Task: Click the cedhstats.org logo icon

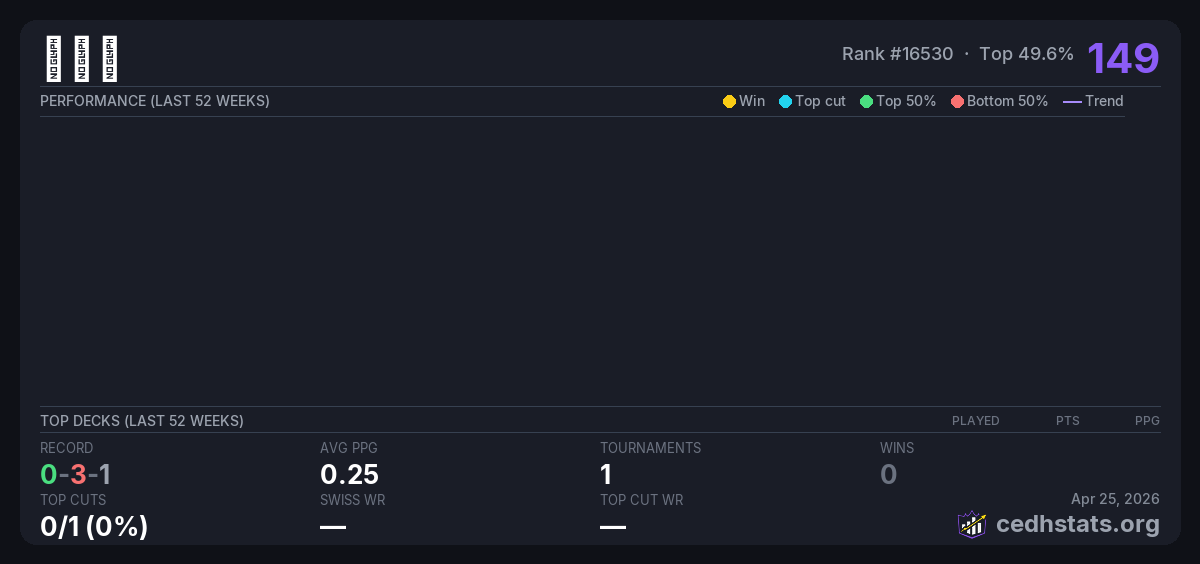Action: 972,524
